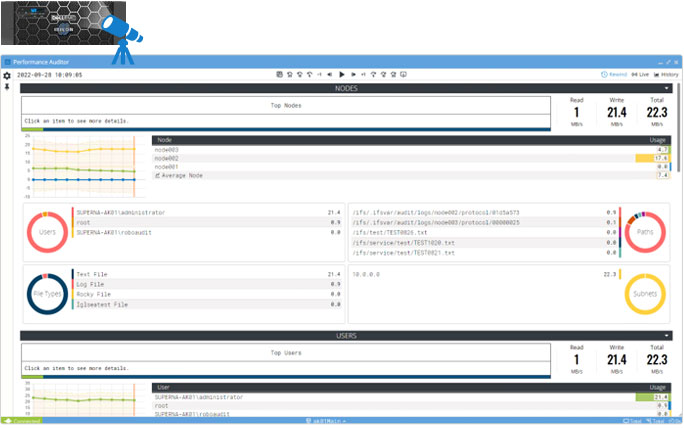684x428 pixels.
Task: Select the Log File type row
Action: coord(206,284)
